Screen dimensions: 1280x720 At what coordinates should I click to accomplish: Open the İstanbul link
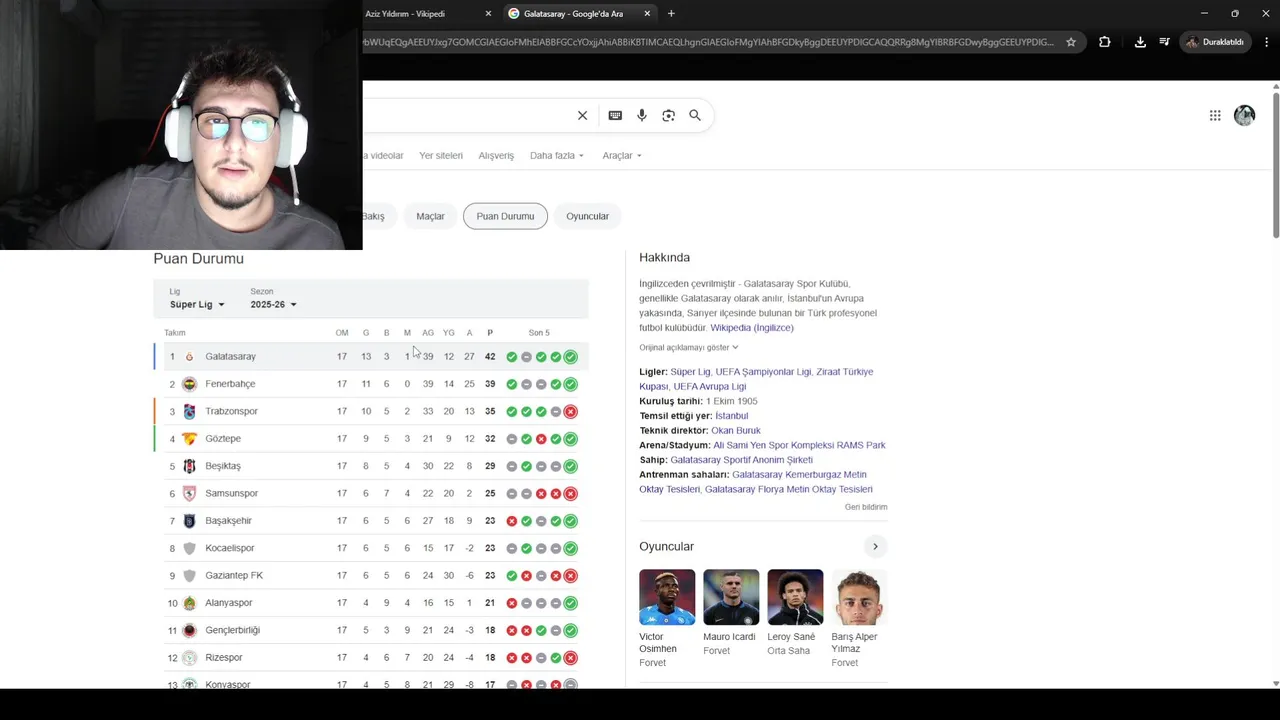point(731,416)
